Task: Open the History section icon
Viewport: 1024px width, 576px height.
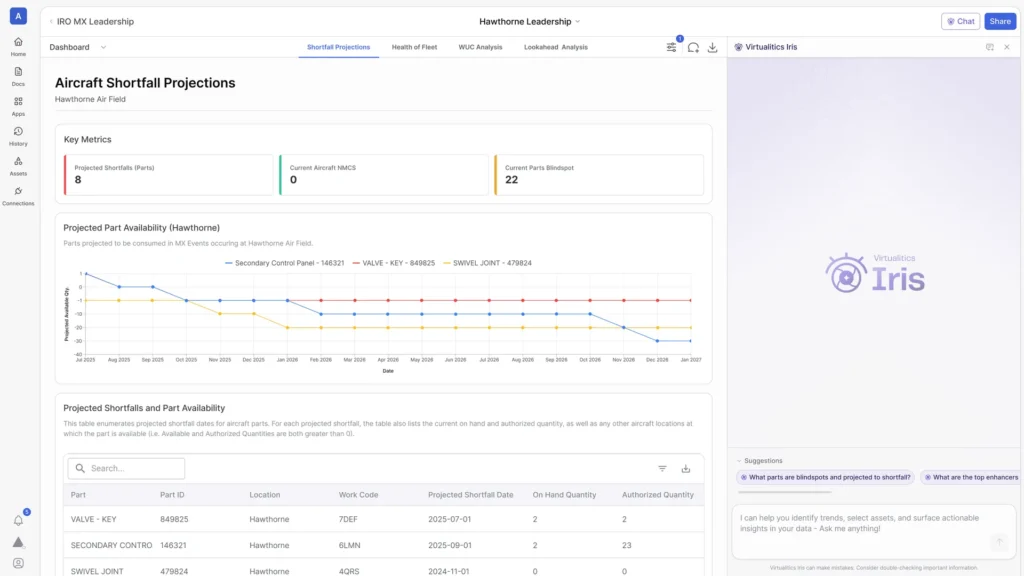Action: coord(18,135)
